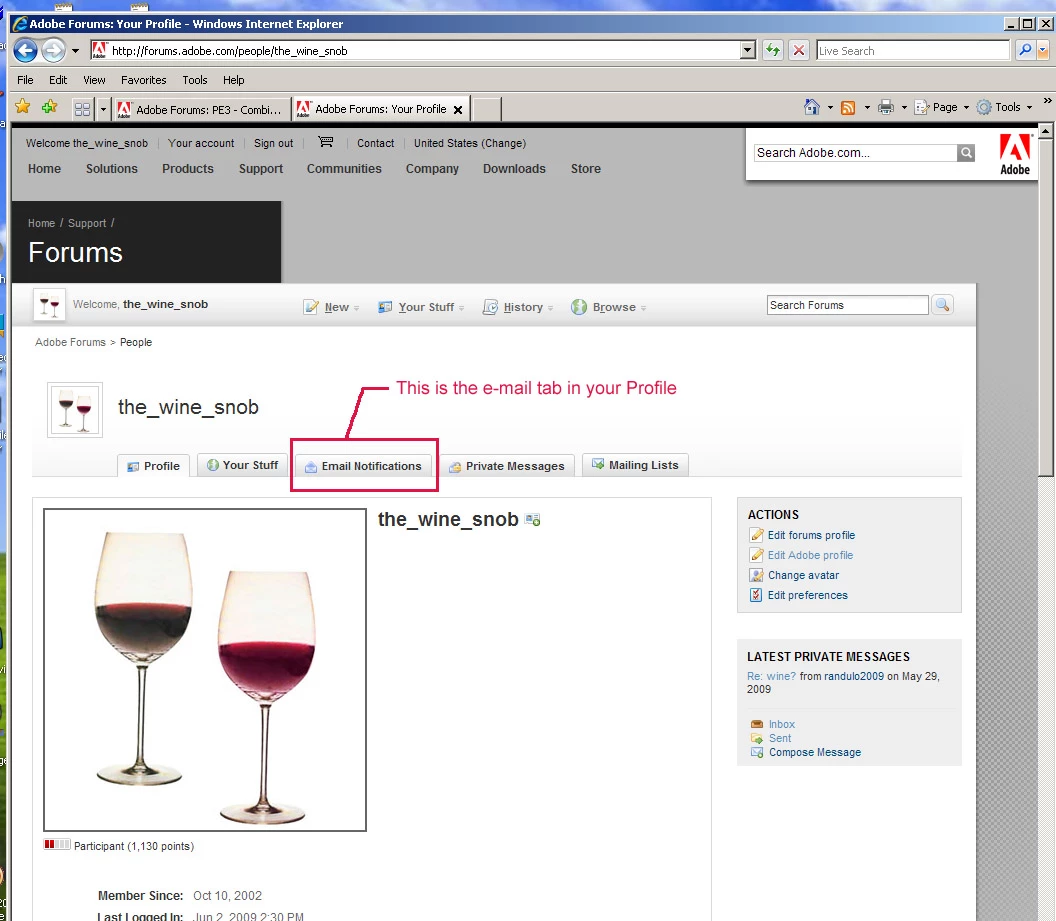
Task: Click the Sign out link
Action: click(x=273, y=143)
